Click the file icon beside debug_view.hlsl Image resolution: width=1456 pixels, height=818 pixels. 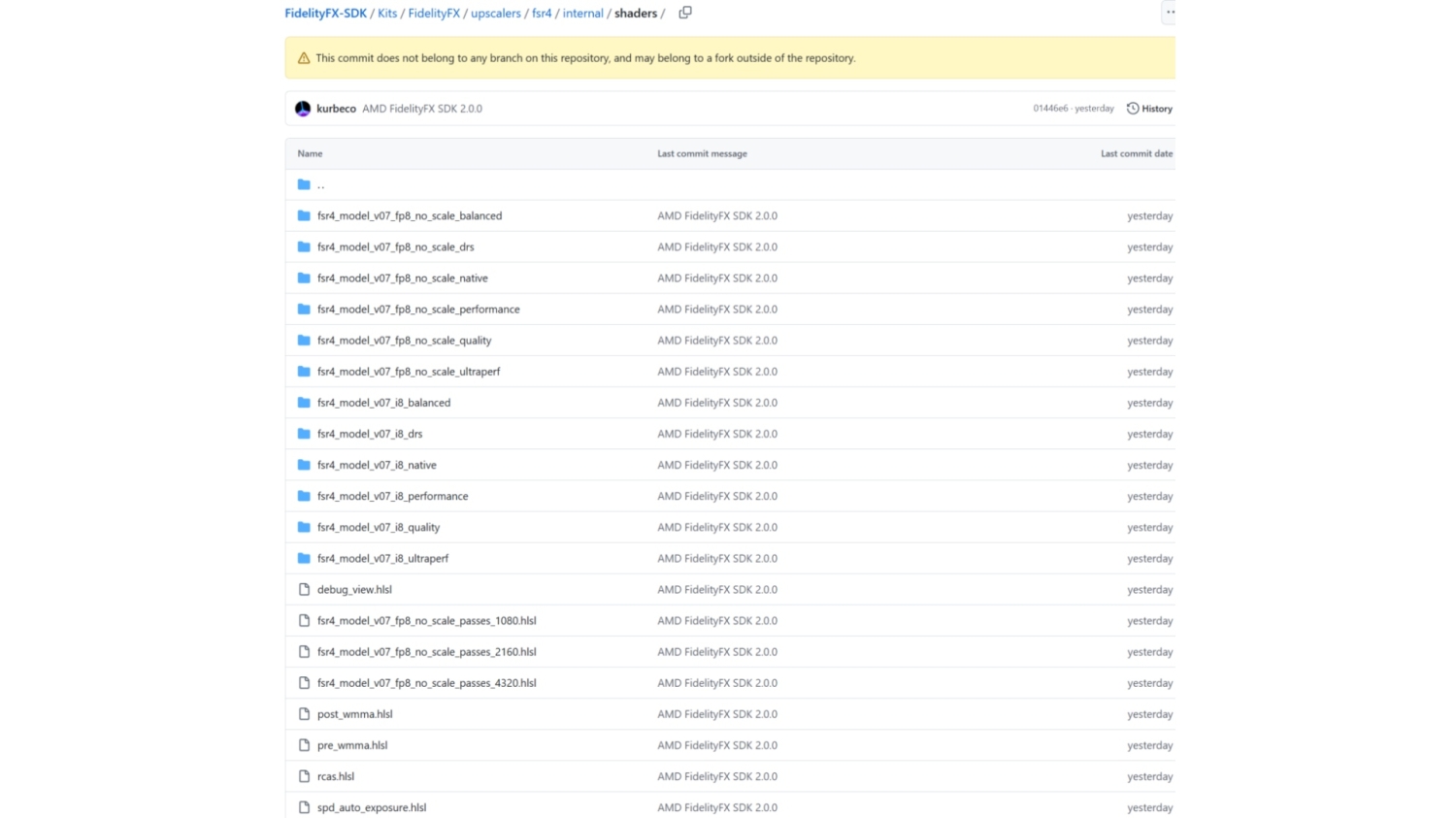(304, 589)
